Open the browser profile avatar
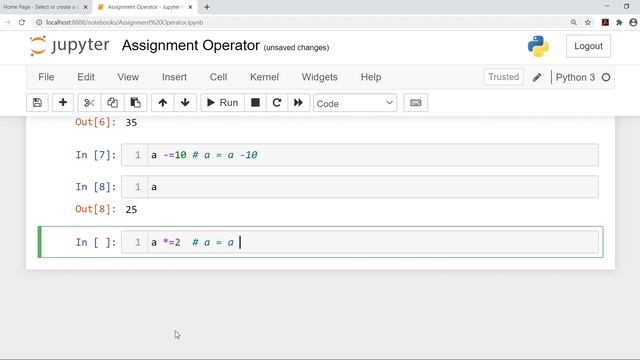This screenshot has height=360, width=640. pos(633,22)
